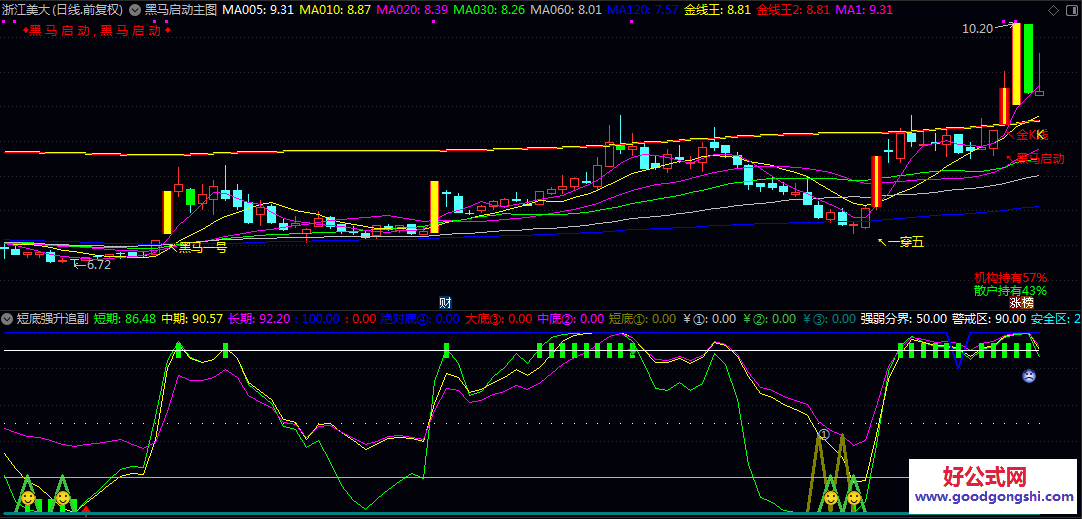Toggle the side panel icon at top right
Image resolution: width=1082 pixels, height=519 pixels.
(1071, 10)
